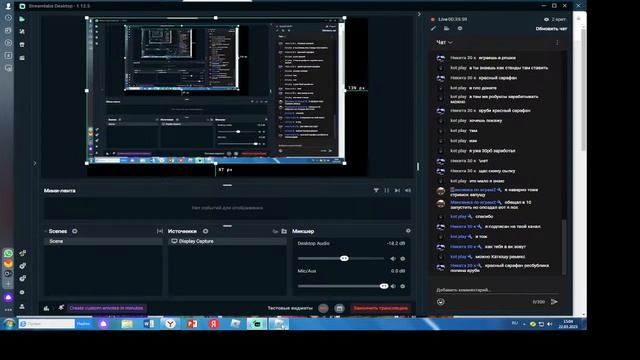Open the user account icon at sidebar bottom
Viewport: 640px width, 360px height.
point(22,306)
